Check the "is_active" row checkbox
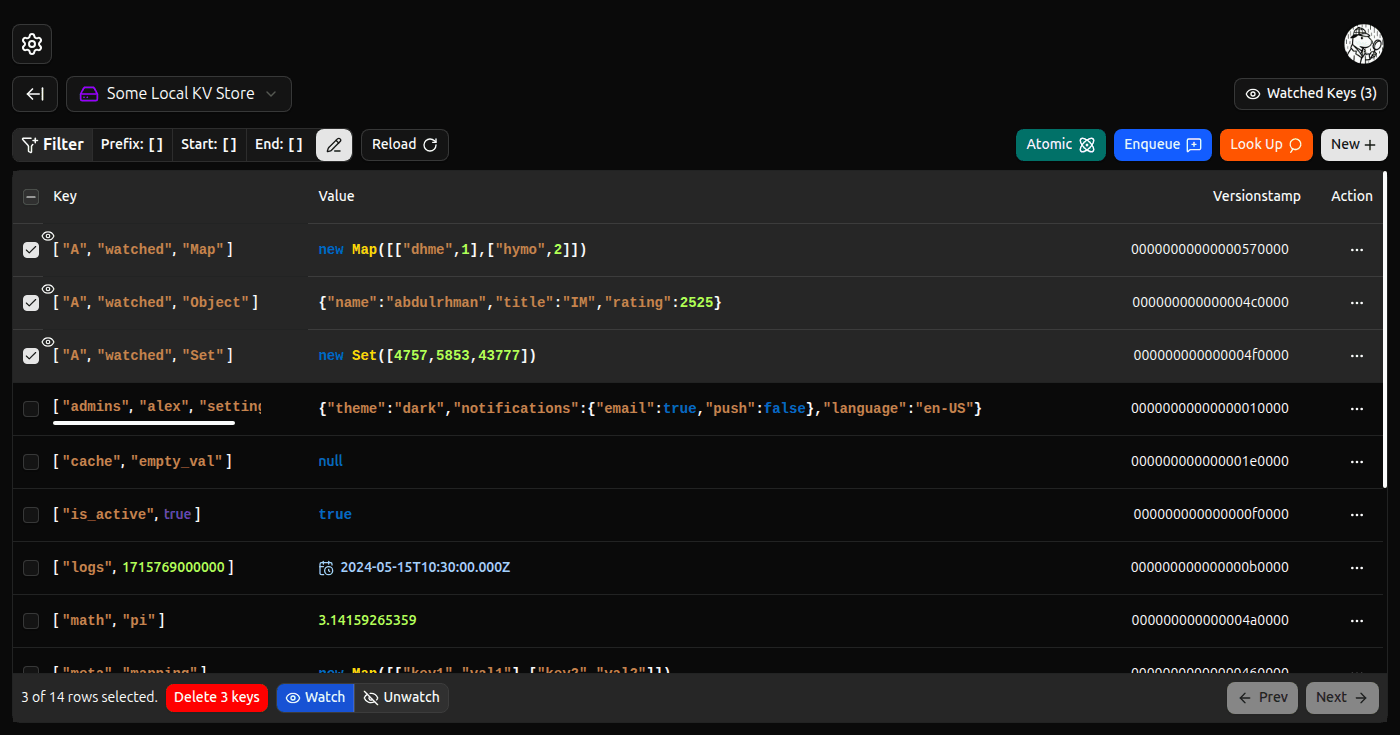This screenshot has width=1400, height=735. click(31, 515)
